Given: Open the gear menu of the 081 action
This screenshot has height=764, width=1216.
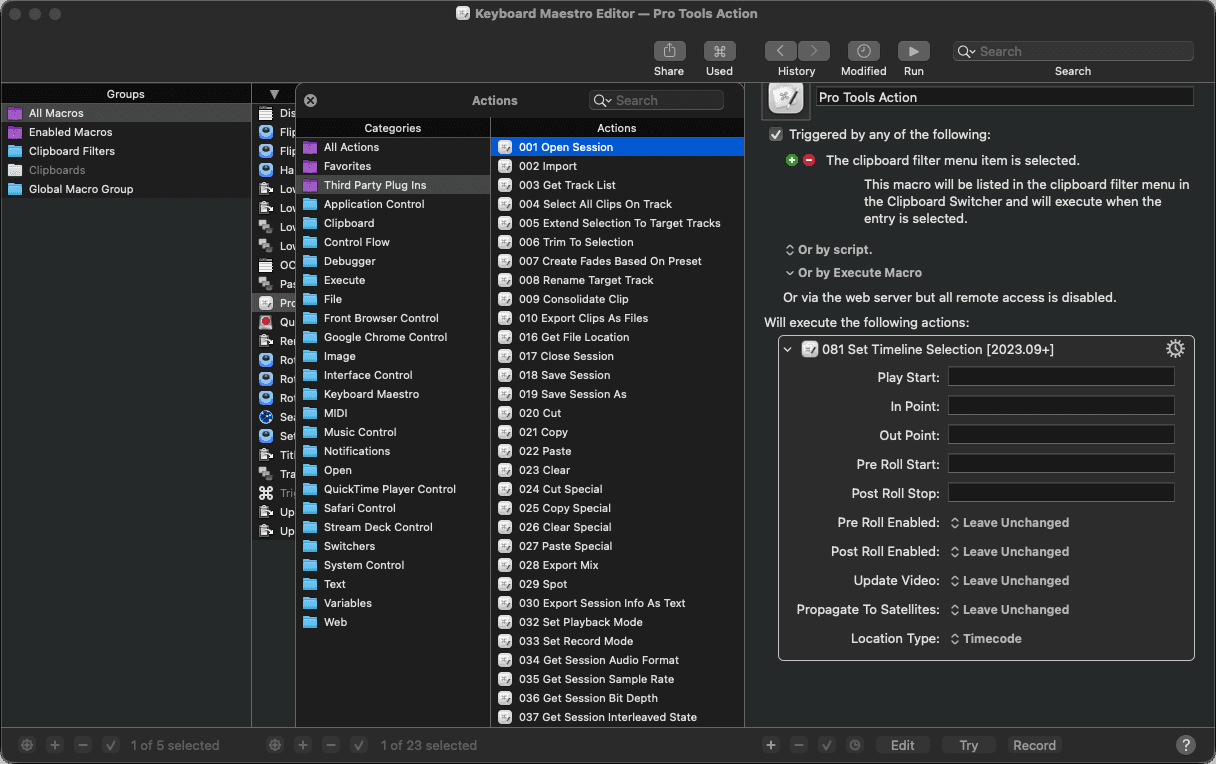Looking at the screenshot, I should [1175, 349].
